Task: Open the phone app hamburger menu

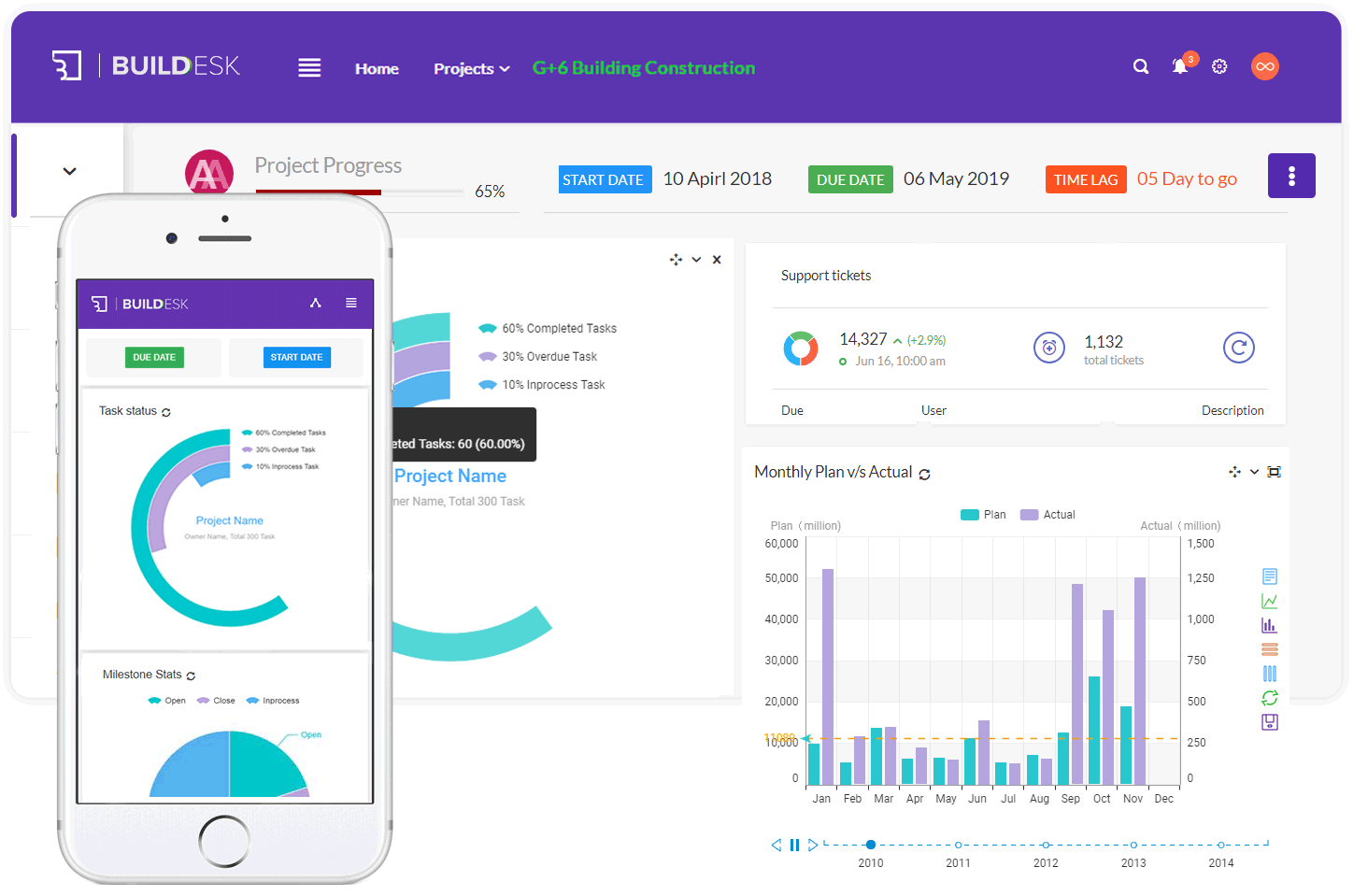Action: coord(351,303)
